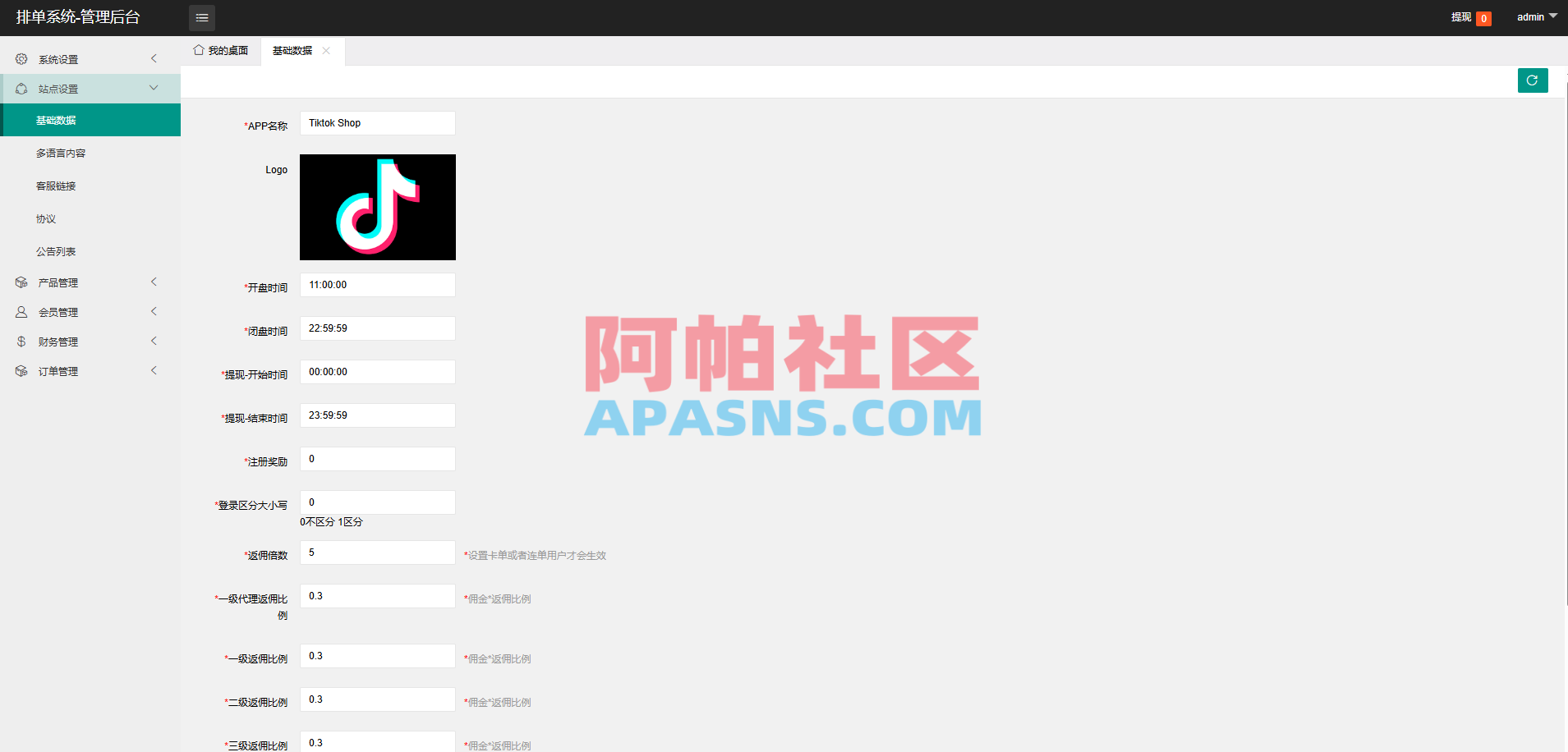Select the 客服链接 sidebar entry
This screenshot has width=1568, height=752.
coord(56,186)
